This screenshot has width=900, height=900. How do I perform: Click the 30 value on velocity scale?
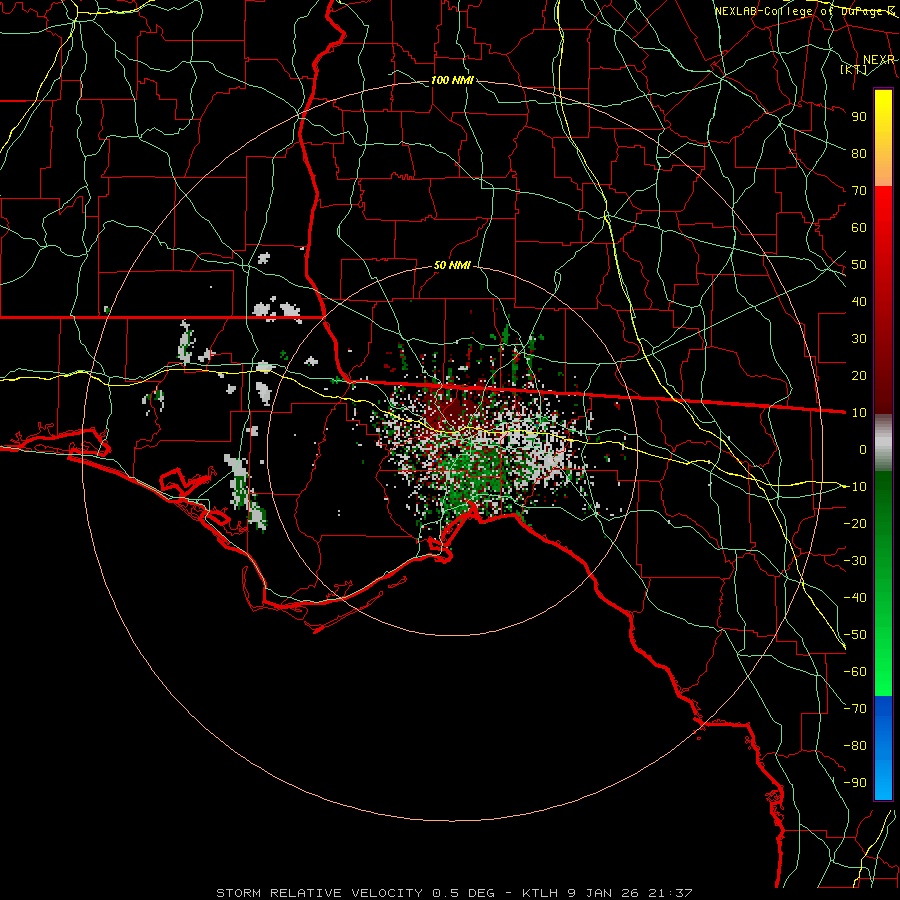point(859,339)
